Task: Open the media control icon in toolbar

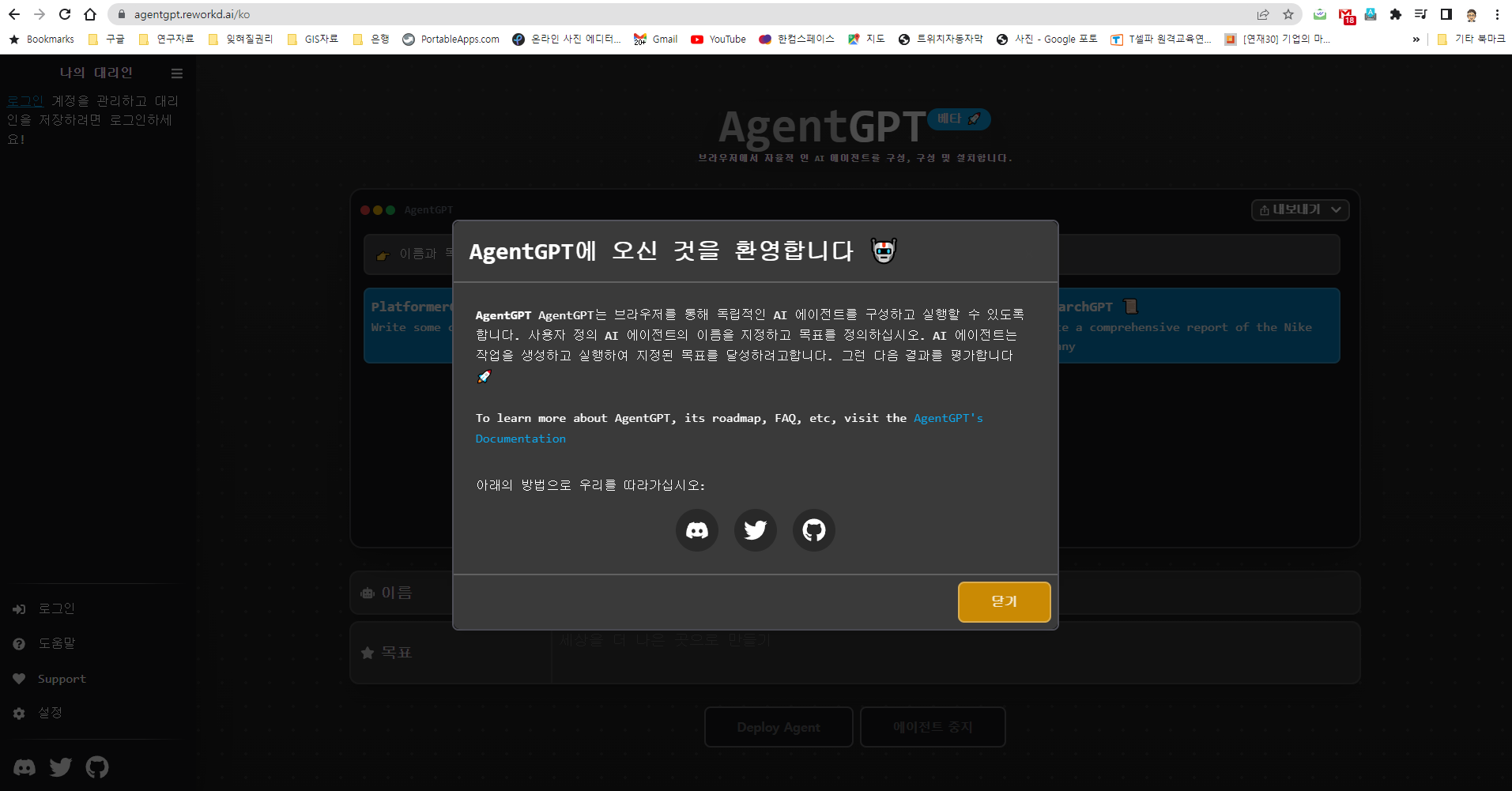Action: click(1421, 14)
